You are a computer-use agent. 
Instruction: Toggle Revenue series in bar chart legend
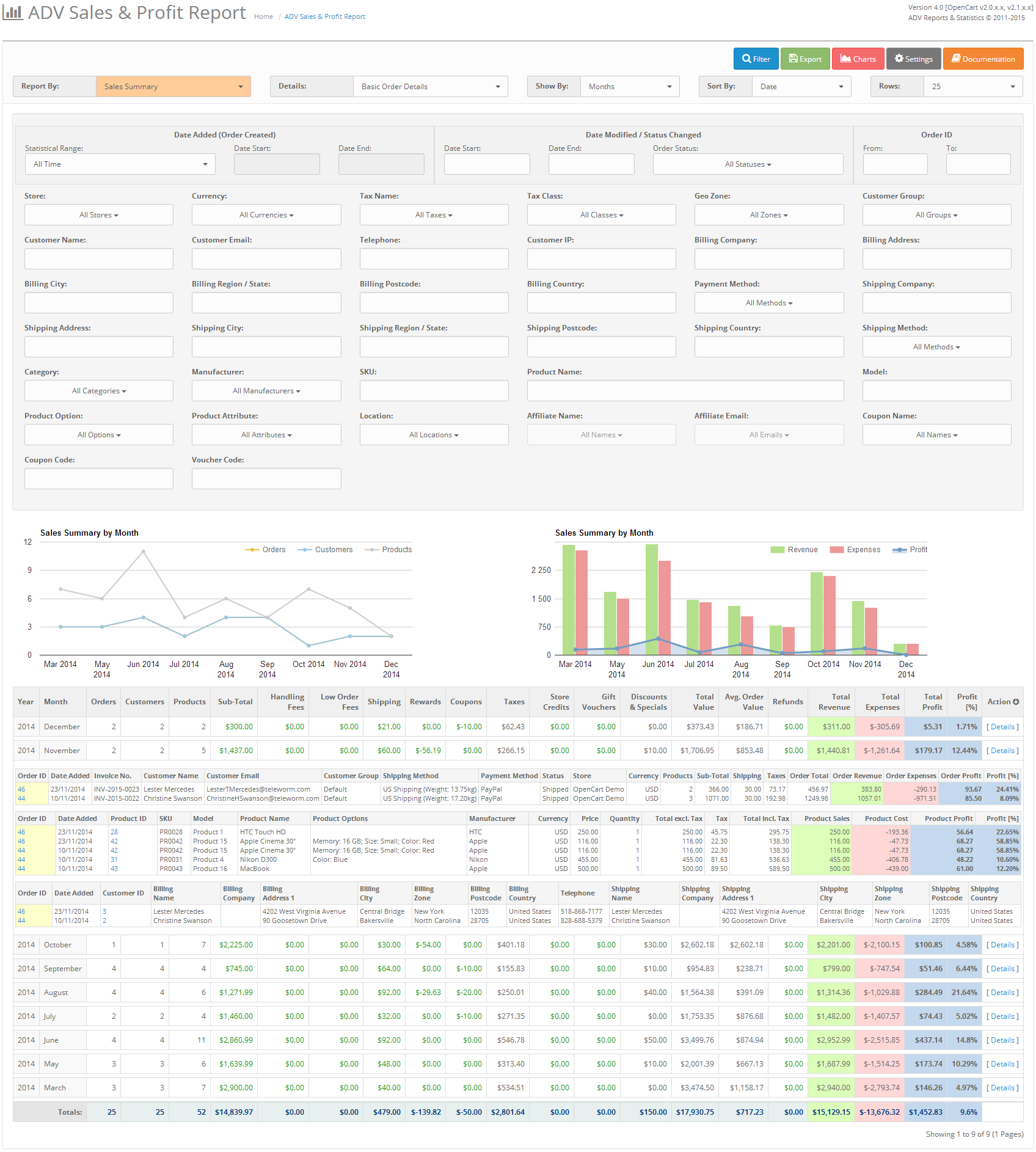pos(794,550)
